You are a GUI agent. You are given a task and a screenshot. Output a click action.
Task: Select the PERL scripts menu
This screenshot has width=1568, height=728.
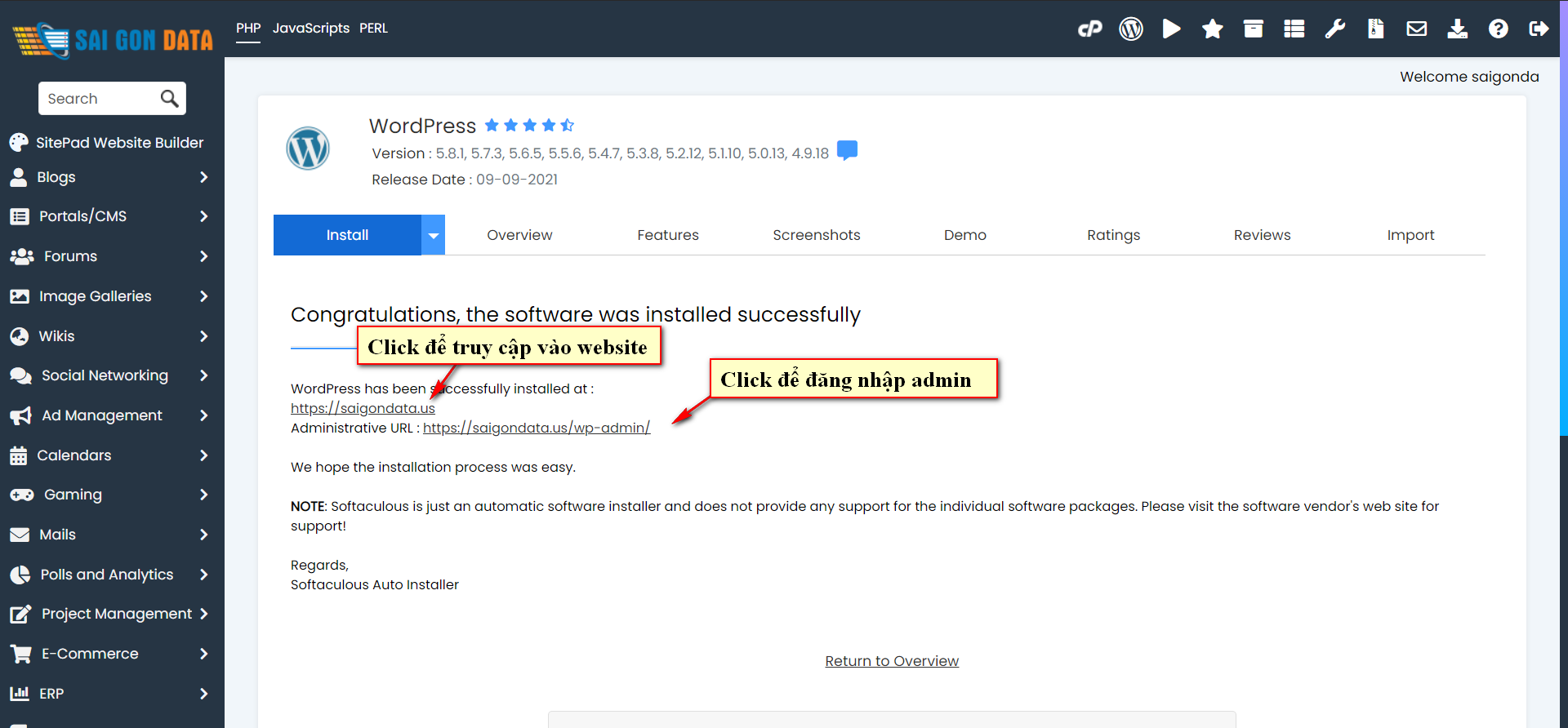click(x=373, y=29)
